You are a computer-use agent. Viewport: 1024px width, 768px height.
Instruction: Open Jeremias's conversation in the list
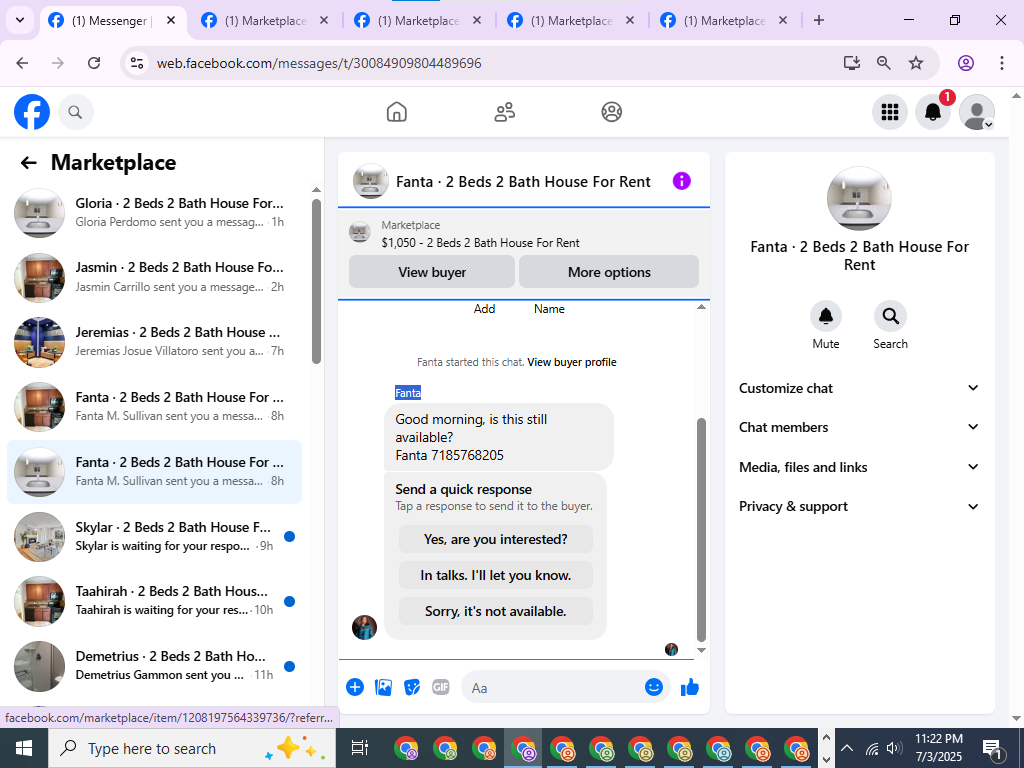point(155,342)
